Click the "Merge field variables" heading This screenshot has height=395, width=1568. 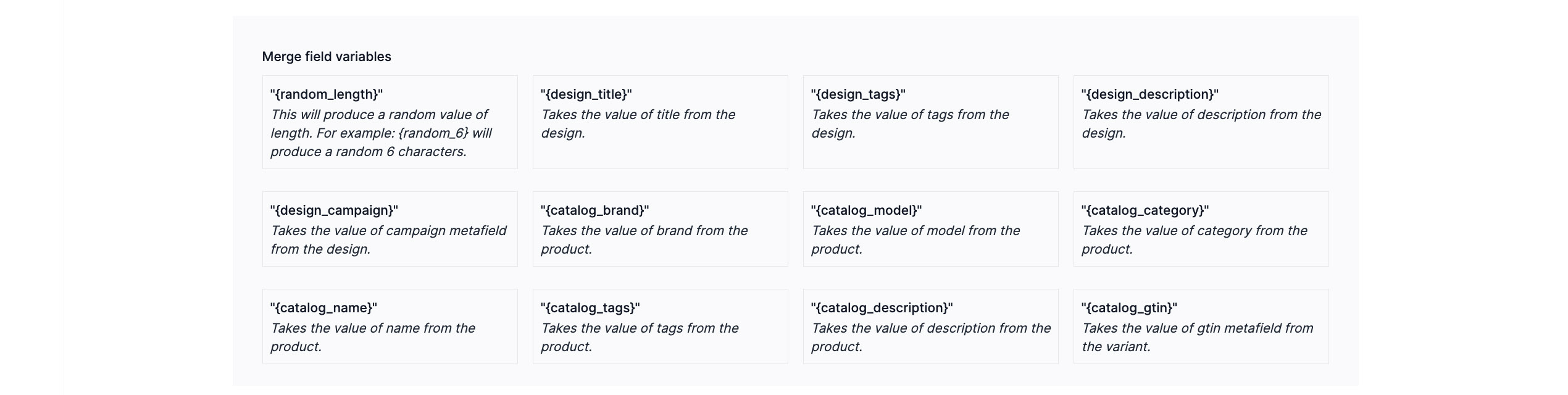[327, 57]
